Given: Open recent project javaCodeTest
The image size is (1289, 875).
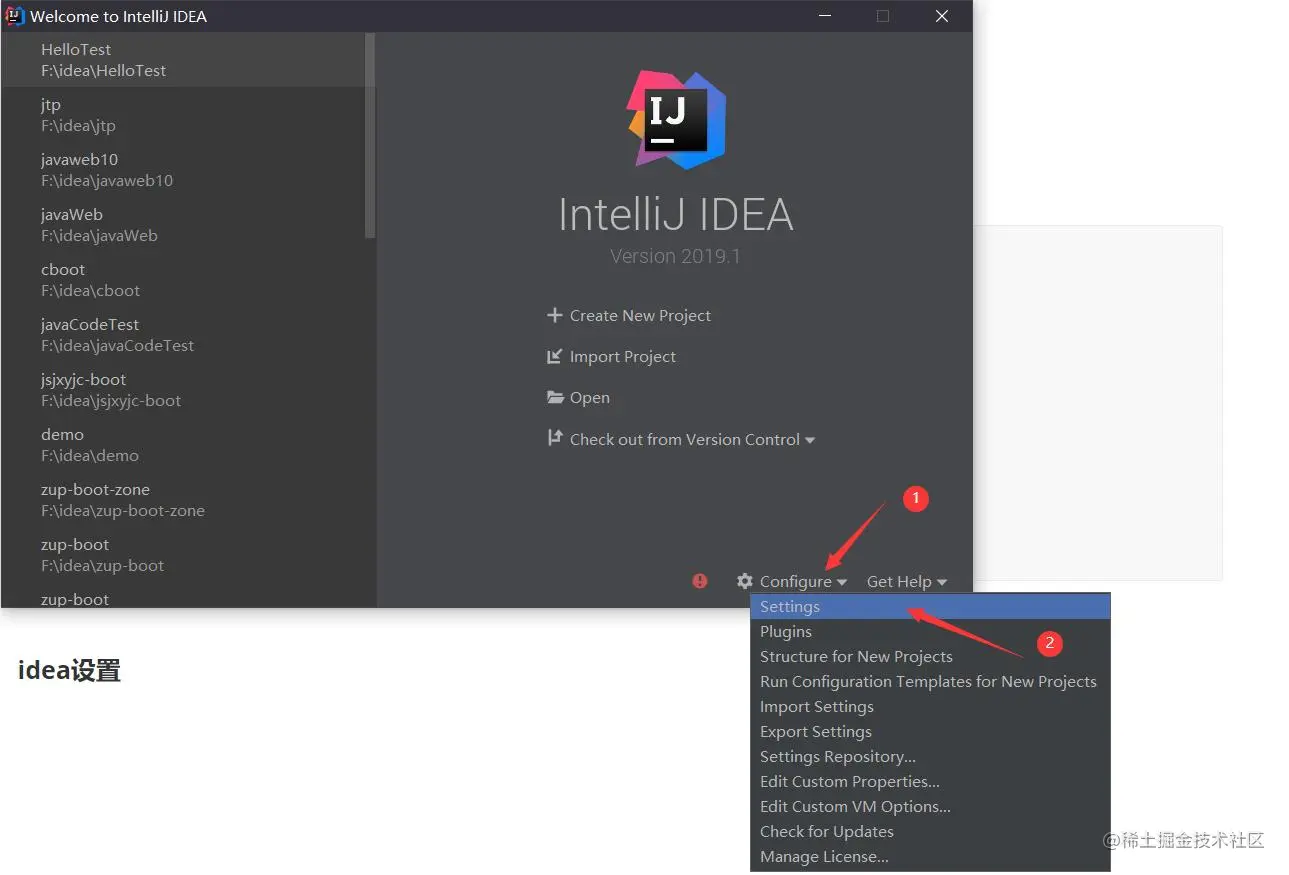Looking at the screenshot, I should 183,334.
